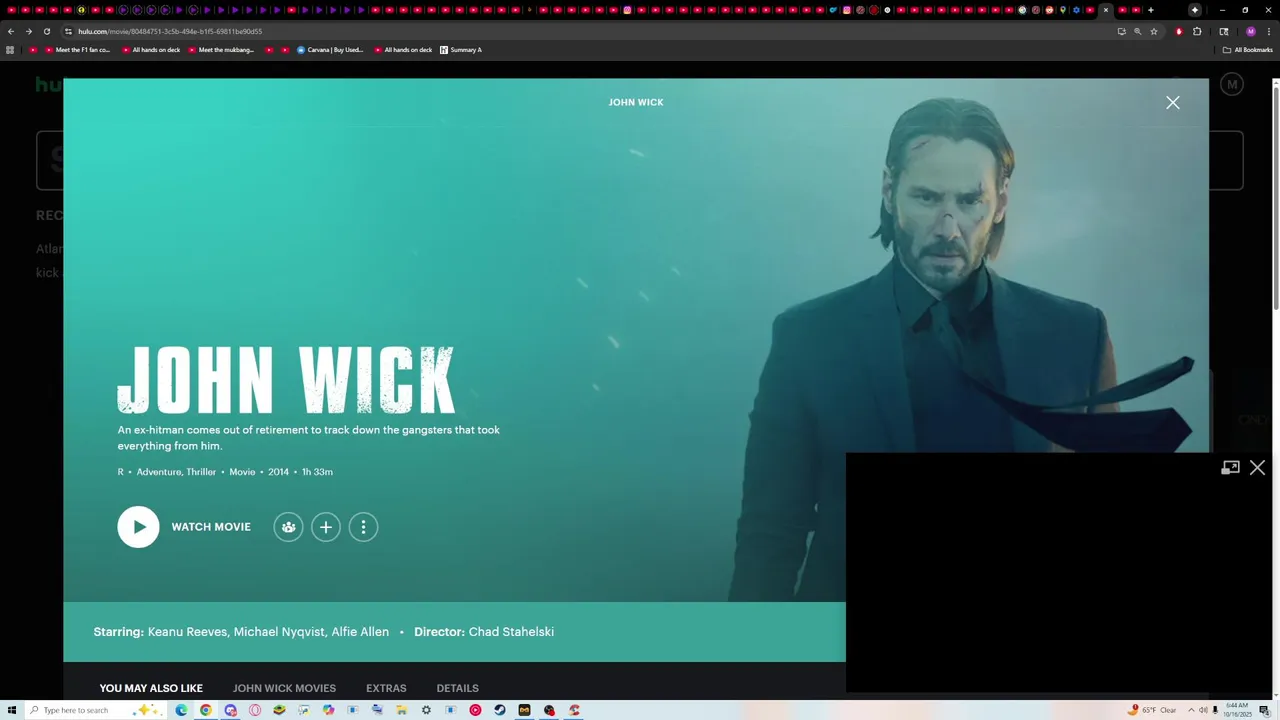The width and height of the screenshot is (1280, 720).
Task: Open the apps grid in bookmarks bar
Action: 10,50
